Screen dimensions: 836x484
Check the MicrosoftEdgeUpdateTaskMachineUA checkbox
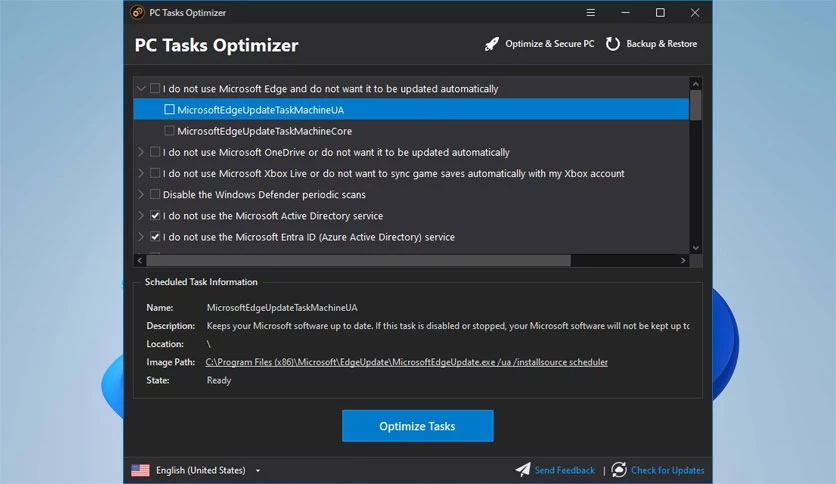tap(169, 109)
